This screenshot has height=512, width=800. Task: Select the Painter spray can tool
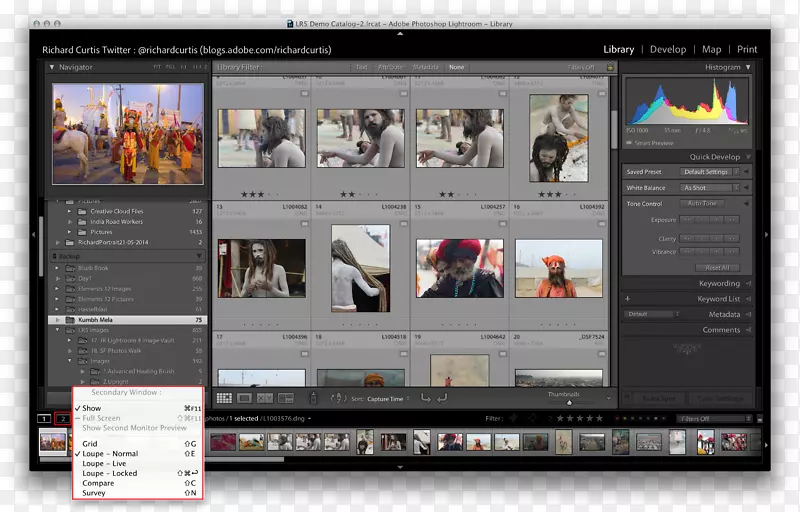click(311, 398)
